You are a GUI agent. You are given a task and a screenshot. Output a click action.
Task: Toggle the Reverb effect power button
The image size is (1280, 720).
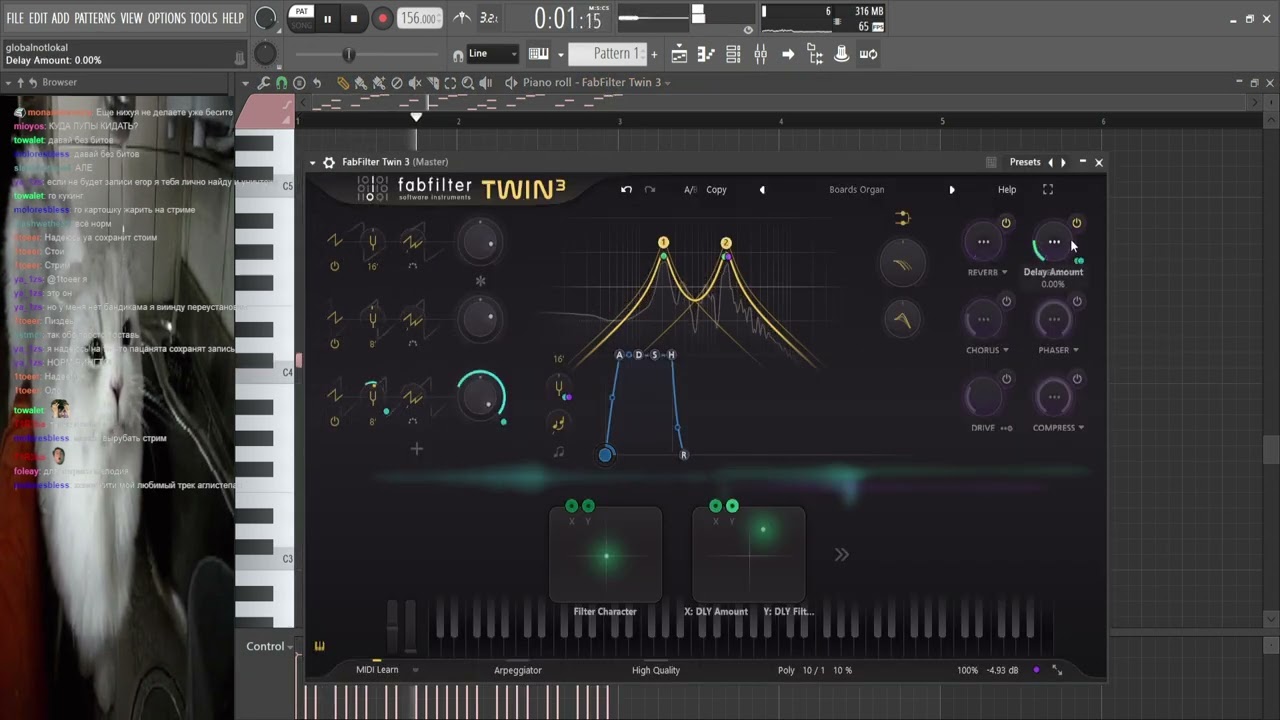pos(1006,223)
